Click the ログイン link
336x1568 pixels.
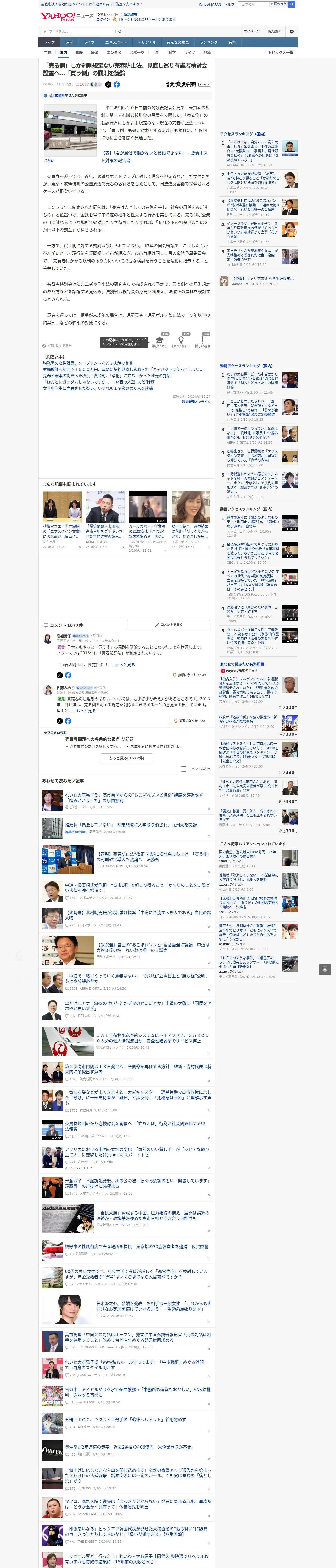(x=103, y=20)
